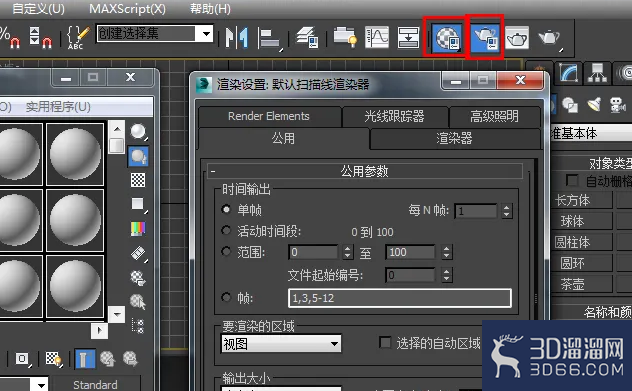Click the range start value spinner
The height and width of the screenshot is (391, 632).
tap(348, 252)
